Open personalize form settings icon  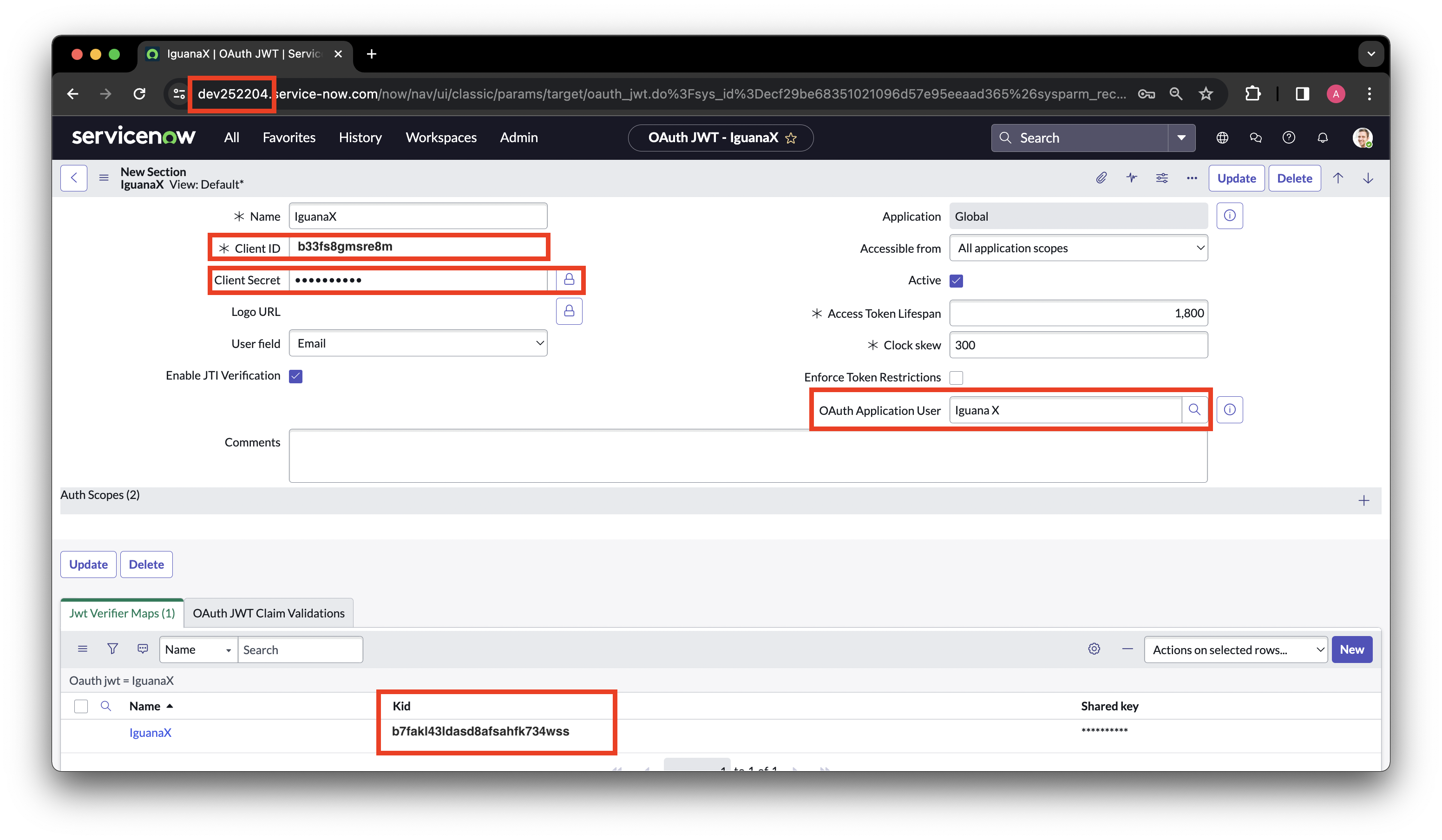click(1161, 178)
